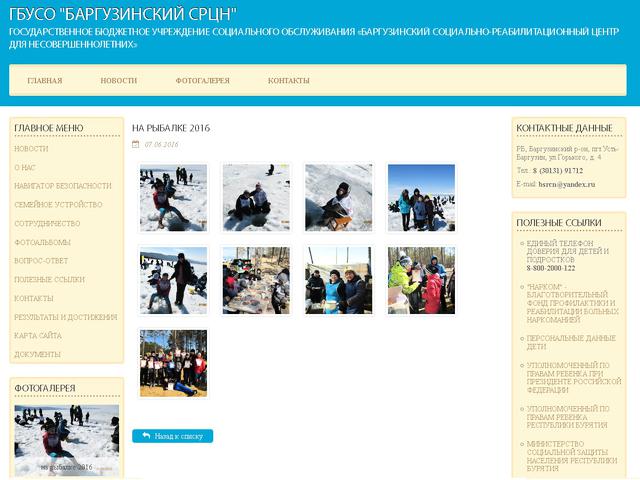The width and height of the screenshot is (640, 480).
Task: Open КОНТАКТЫ in top navigation bar
Action: (x=289, y=80)
